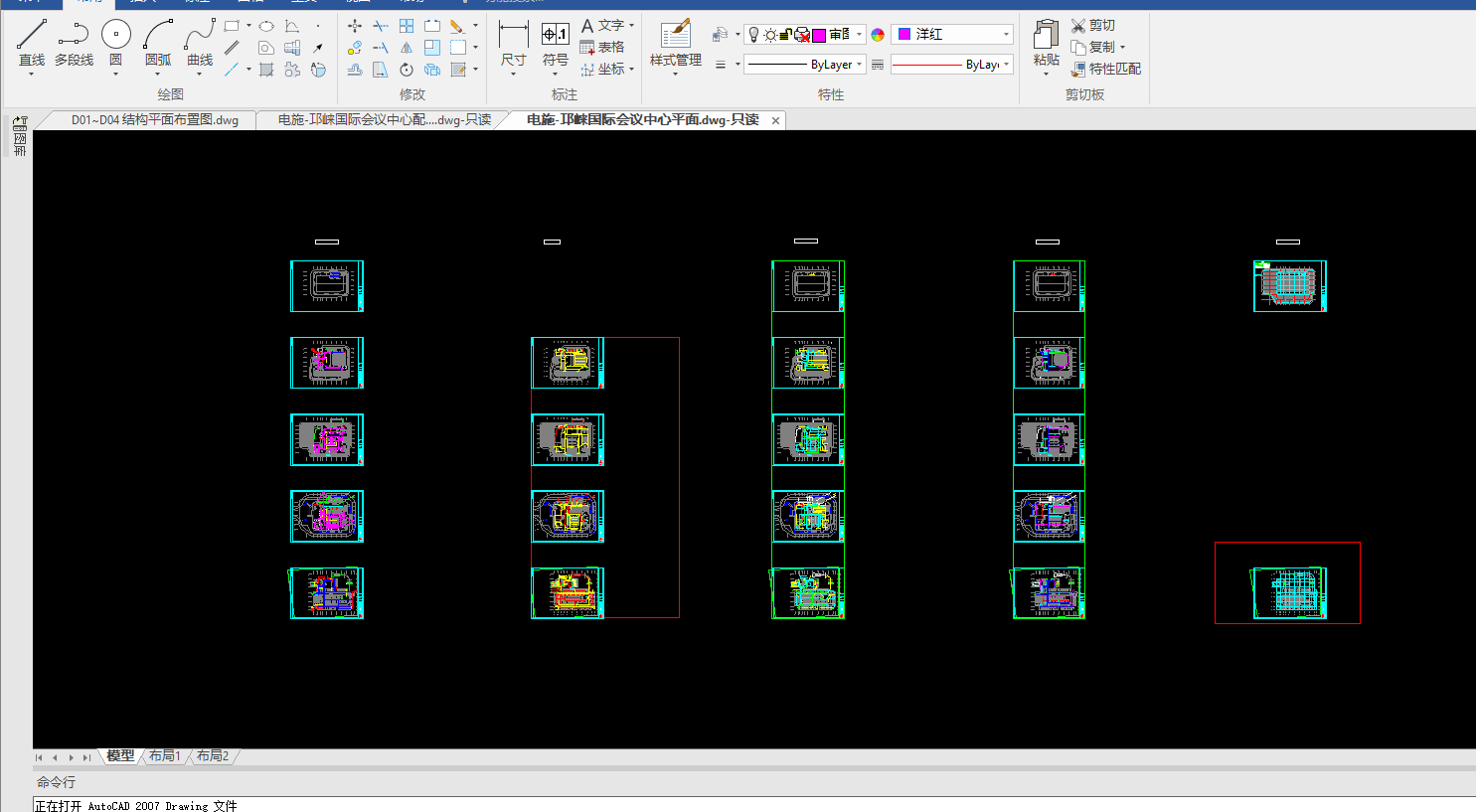The image size is (1476, 812).
Task: Click the color wheel picker icon
Action: (878, 35)
